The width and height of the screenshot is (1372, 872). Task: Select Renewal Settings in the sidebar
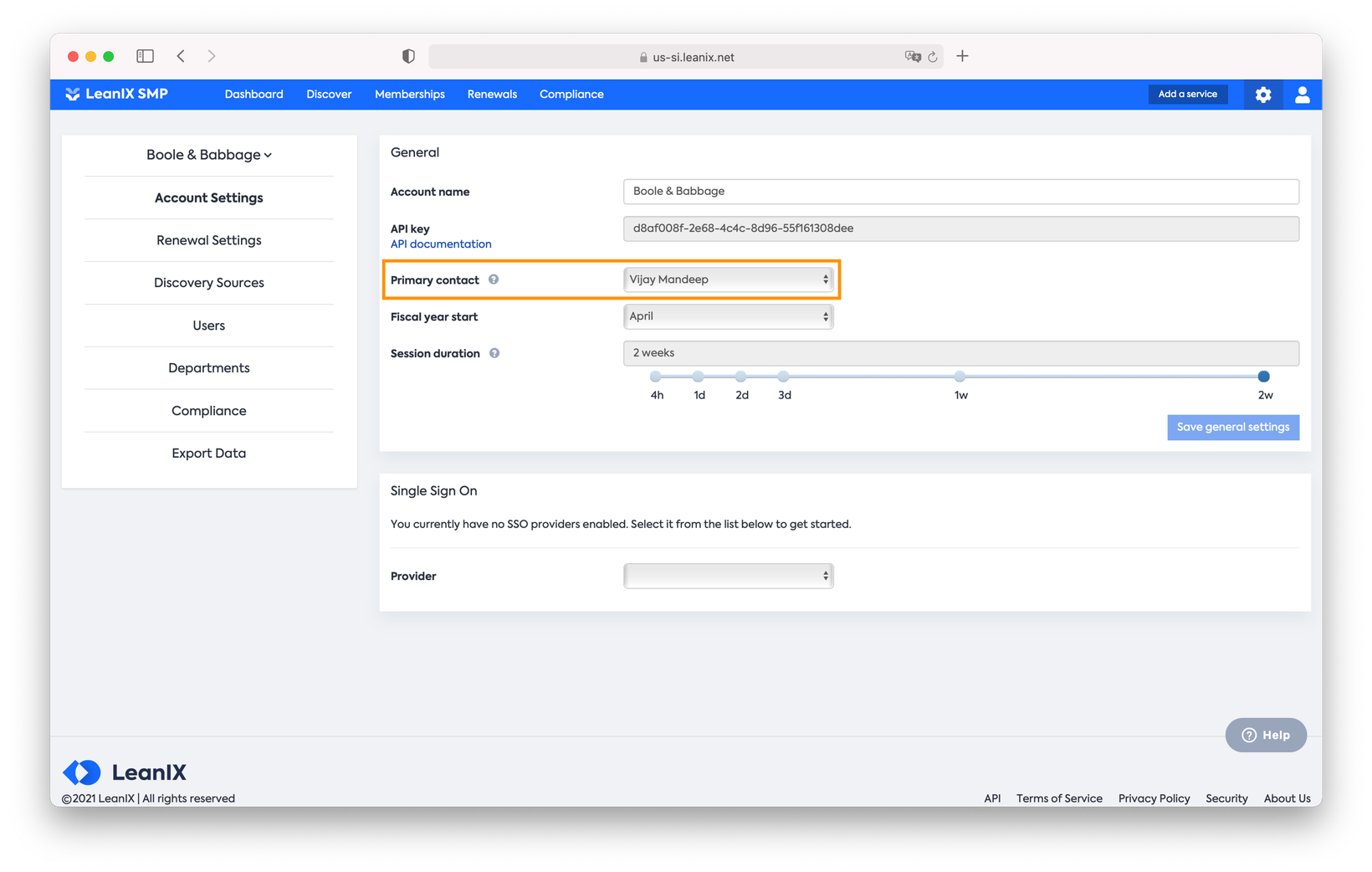(x=209, y=240)
